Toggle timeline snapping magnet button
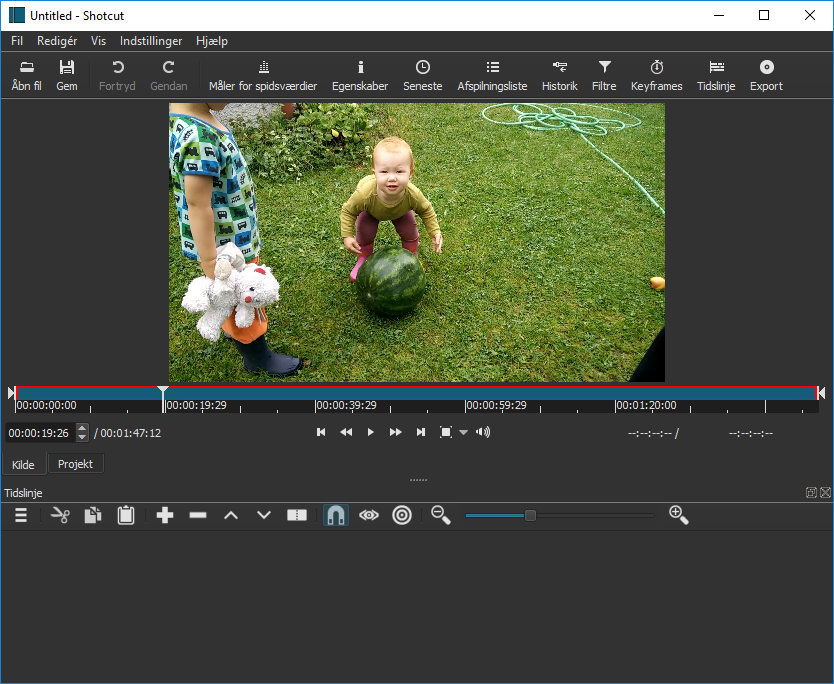Image resolution: width=834 pixels, height=684 pixels. [336, 515]
